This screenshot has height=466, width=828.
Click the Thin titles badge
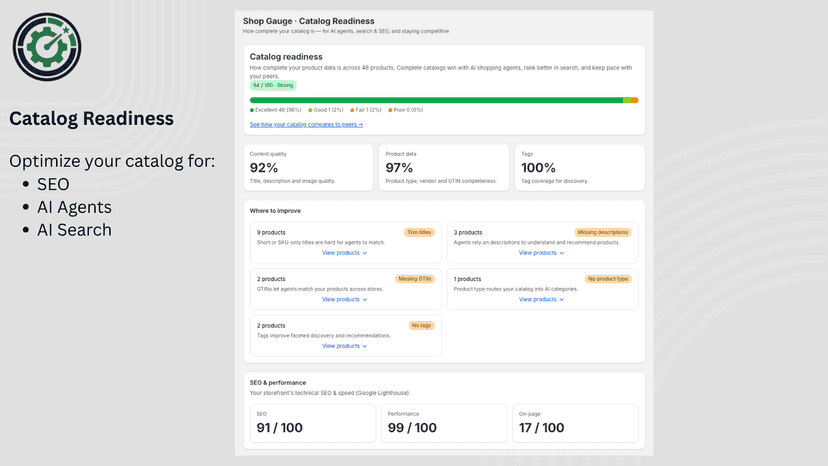pyautogui.click(x=419, y=232)
